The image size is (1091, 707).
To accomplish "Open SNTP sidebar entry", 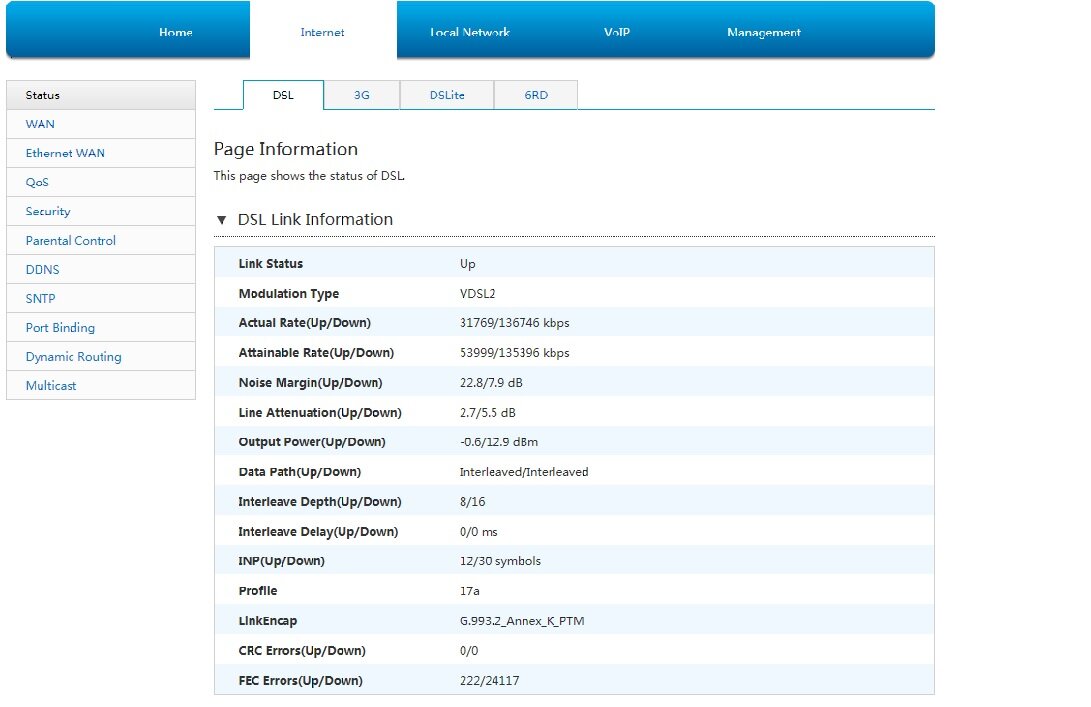I will click(101, 299).
